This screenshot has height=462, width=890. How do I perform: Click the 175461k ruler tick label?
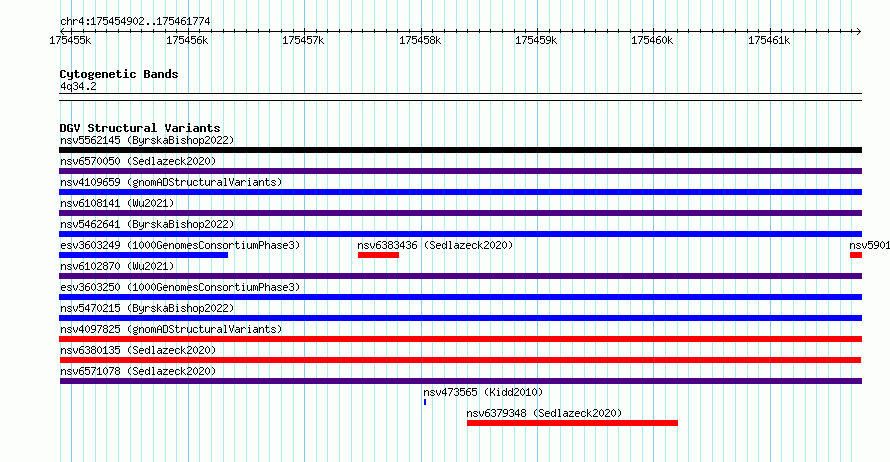[x=769, y=41]
